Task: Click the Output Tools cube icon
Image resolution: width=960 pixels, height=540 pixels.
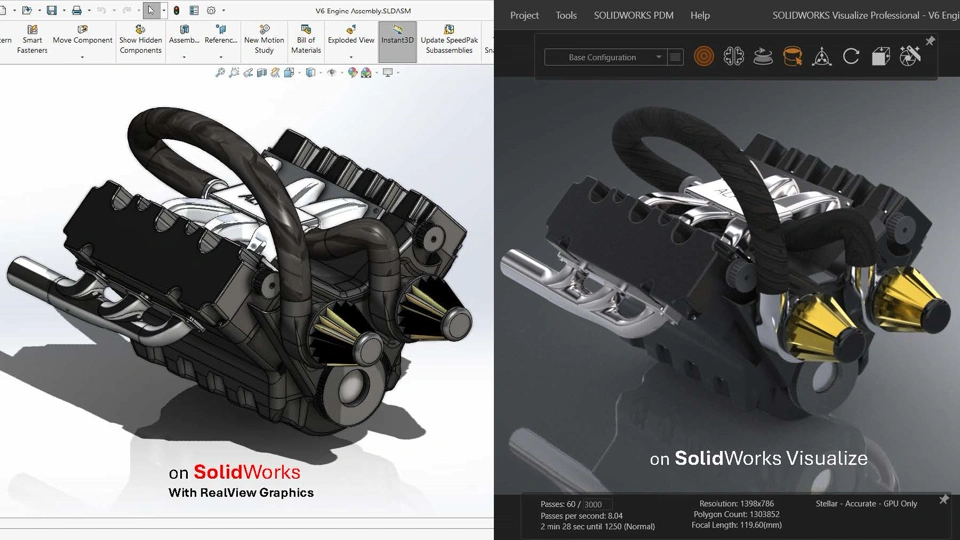Action: pos(880,57)
